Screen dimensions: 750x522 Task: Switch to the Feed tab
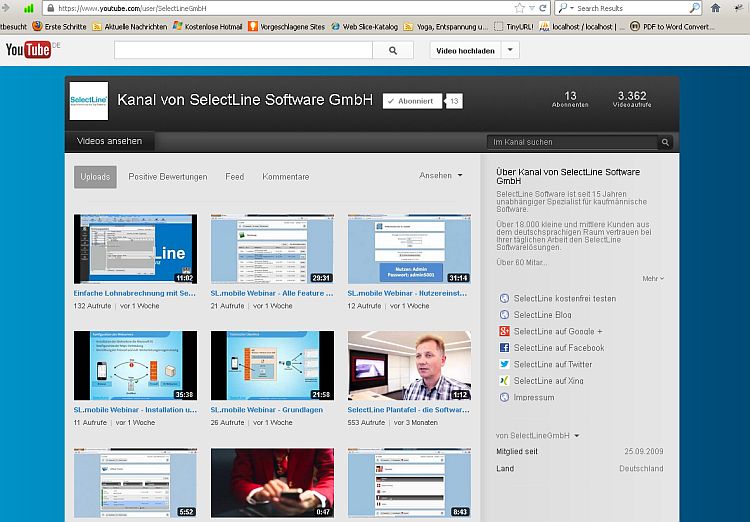[x=234, y=177]
